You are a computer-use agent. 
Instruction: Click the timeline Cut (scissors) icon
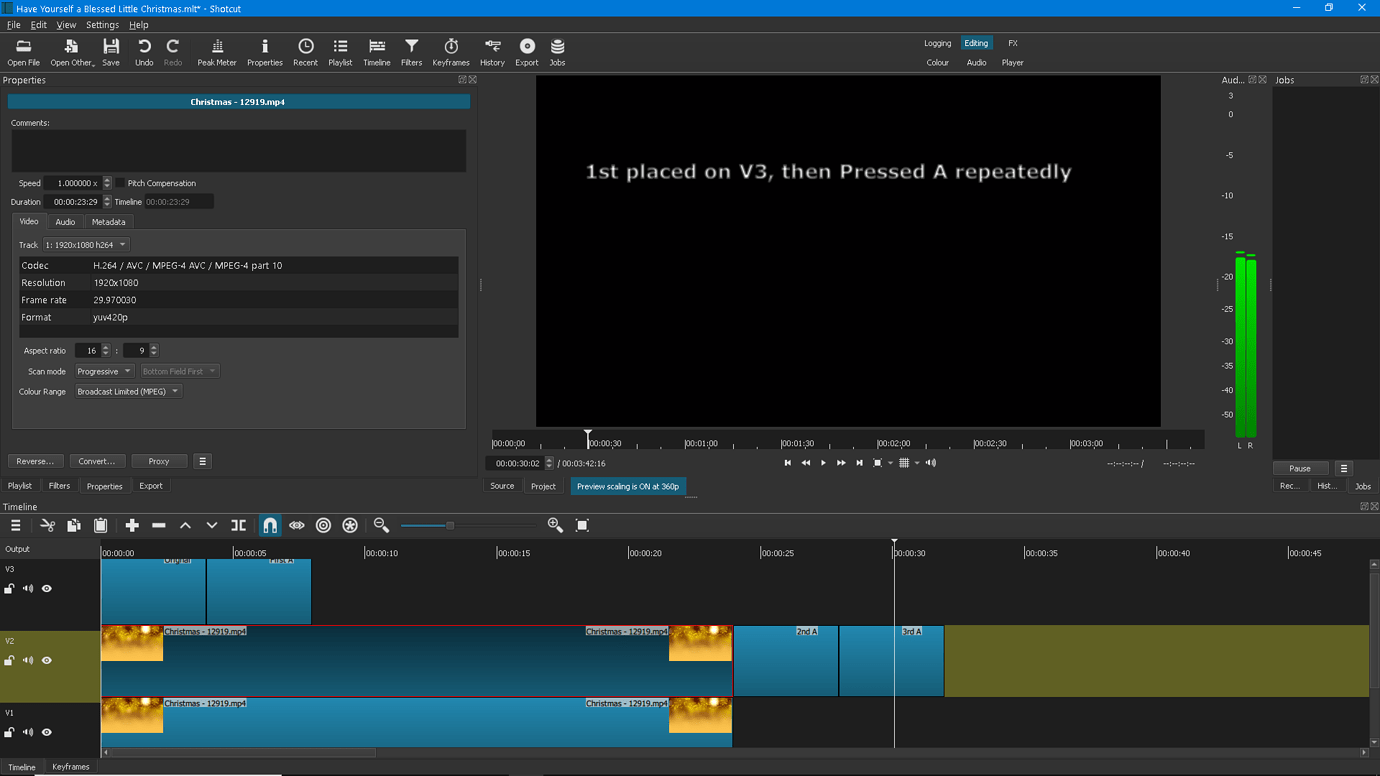click(x=47, y=526)
